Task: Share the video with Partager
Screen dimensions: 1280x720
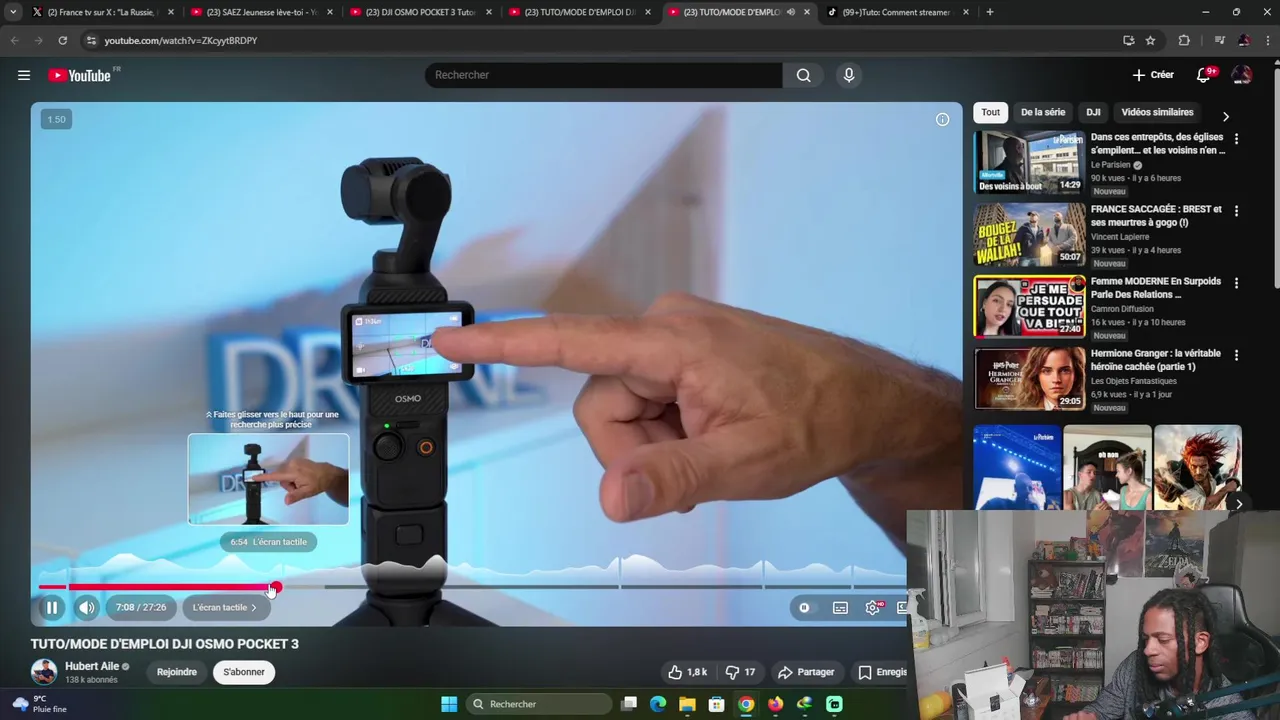Action: 806,672
